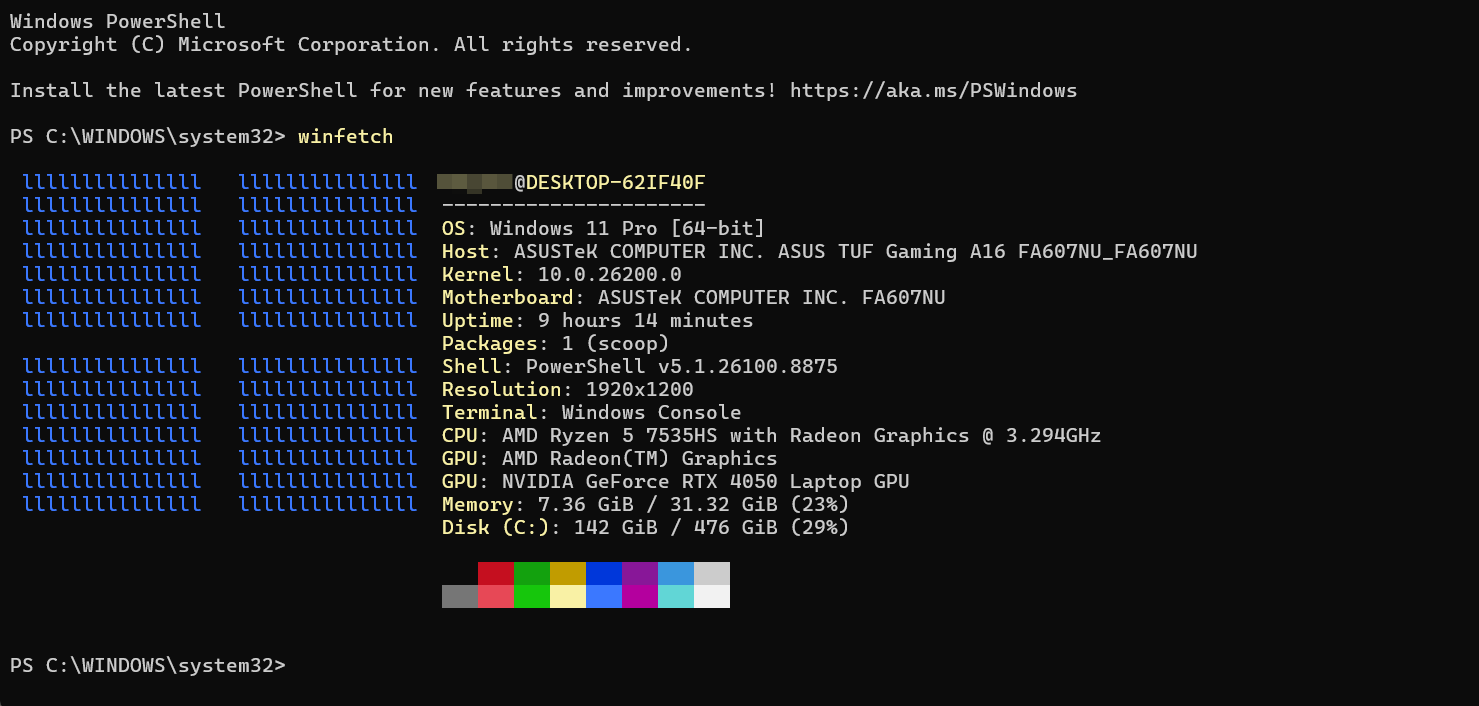Click 'NVIDIA GeForce RTX 4050 Laptop GPU' value
Screen dimensions: 1479x706
tap(705, 482)
